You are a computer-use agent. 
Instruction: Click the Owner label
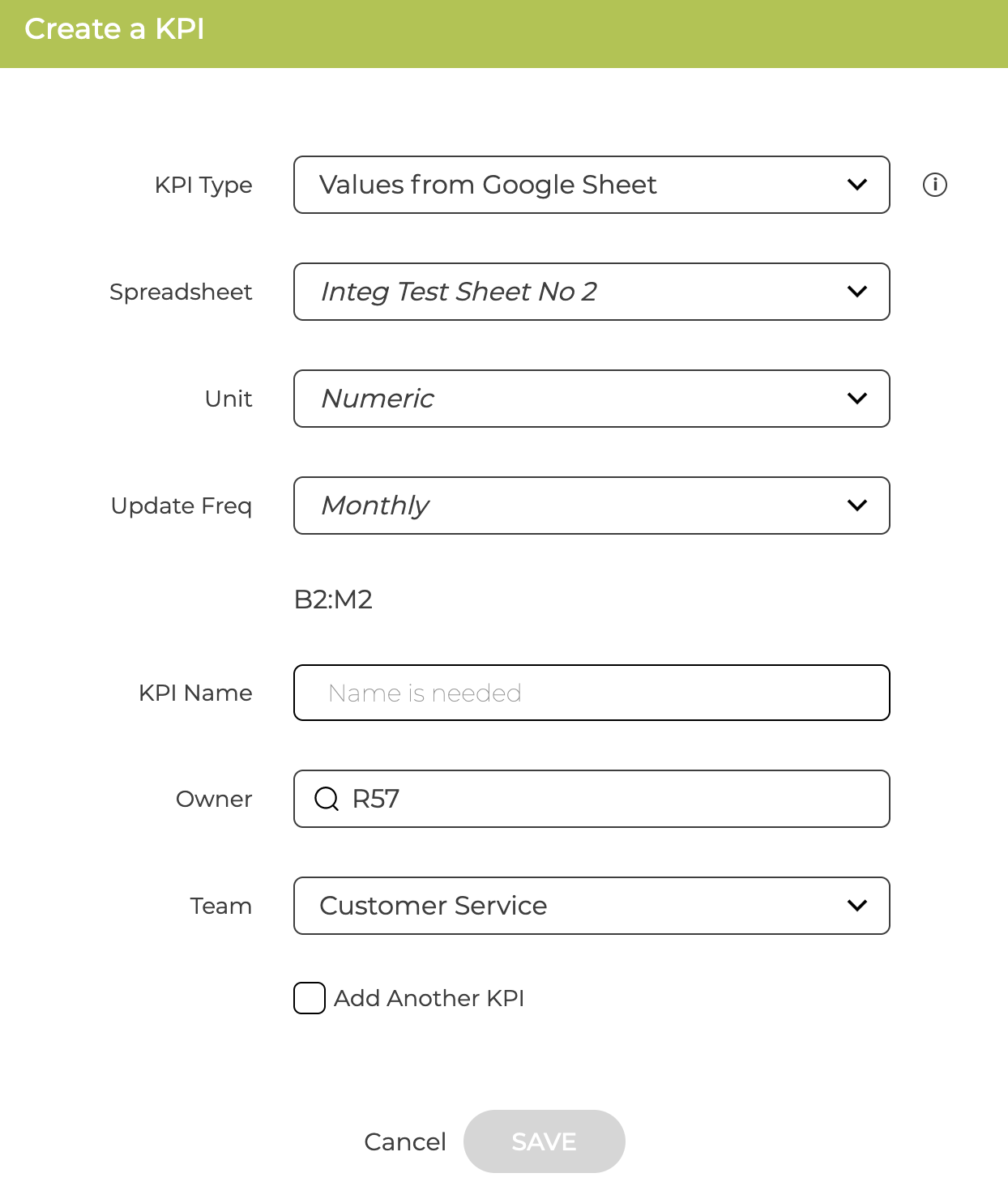point(214,799)
